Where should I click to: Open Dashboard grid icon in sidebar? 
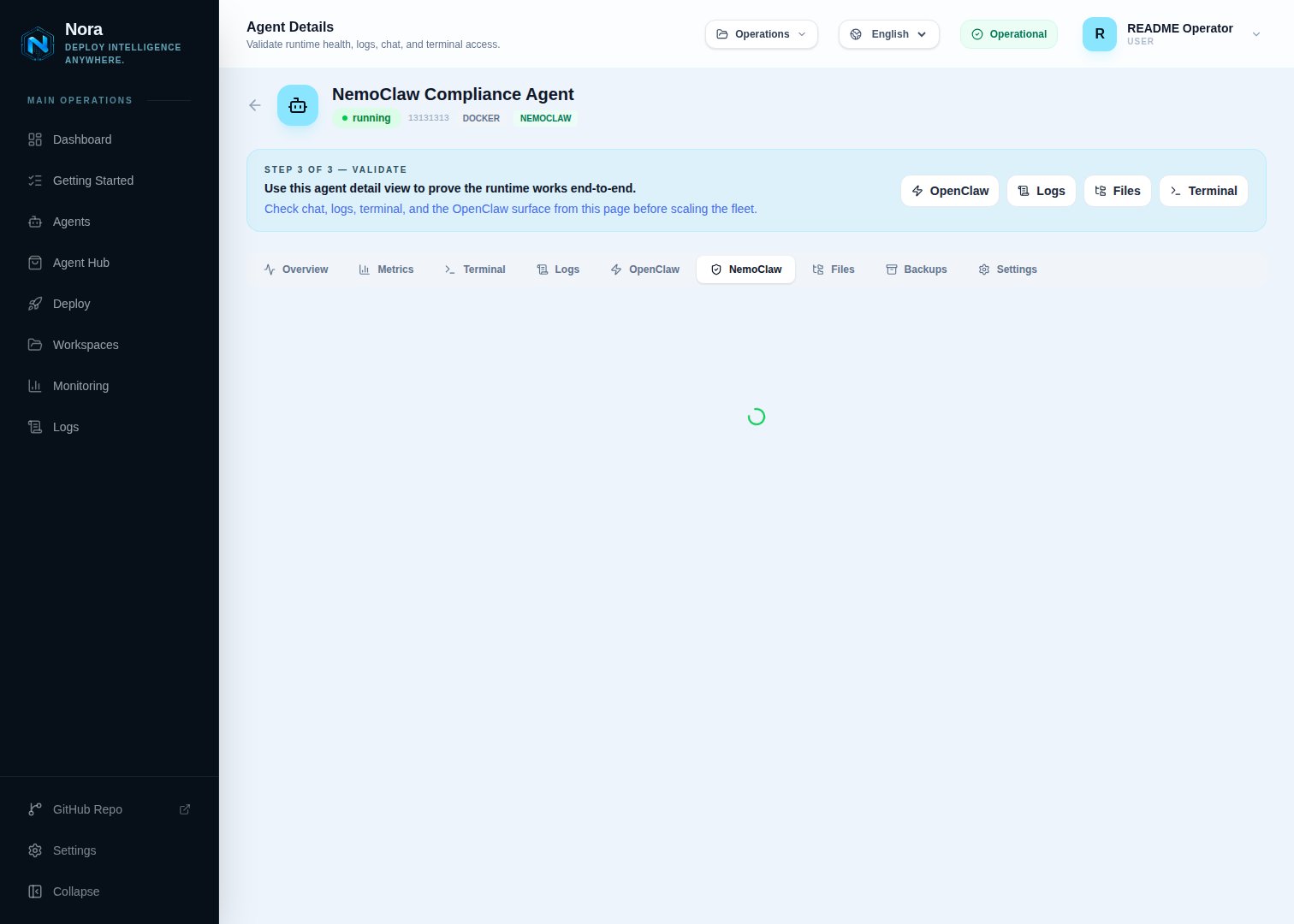35,139
